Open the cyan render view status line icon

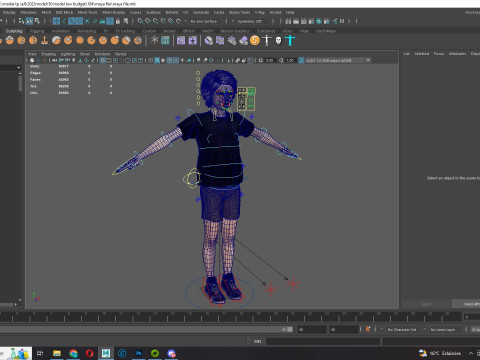point(319,21)
